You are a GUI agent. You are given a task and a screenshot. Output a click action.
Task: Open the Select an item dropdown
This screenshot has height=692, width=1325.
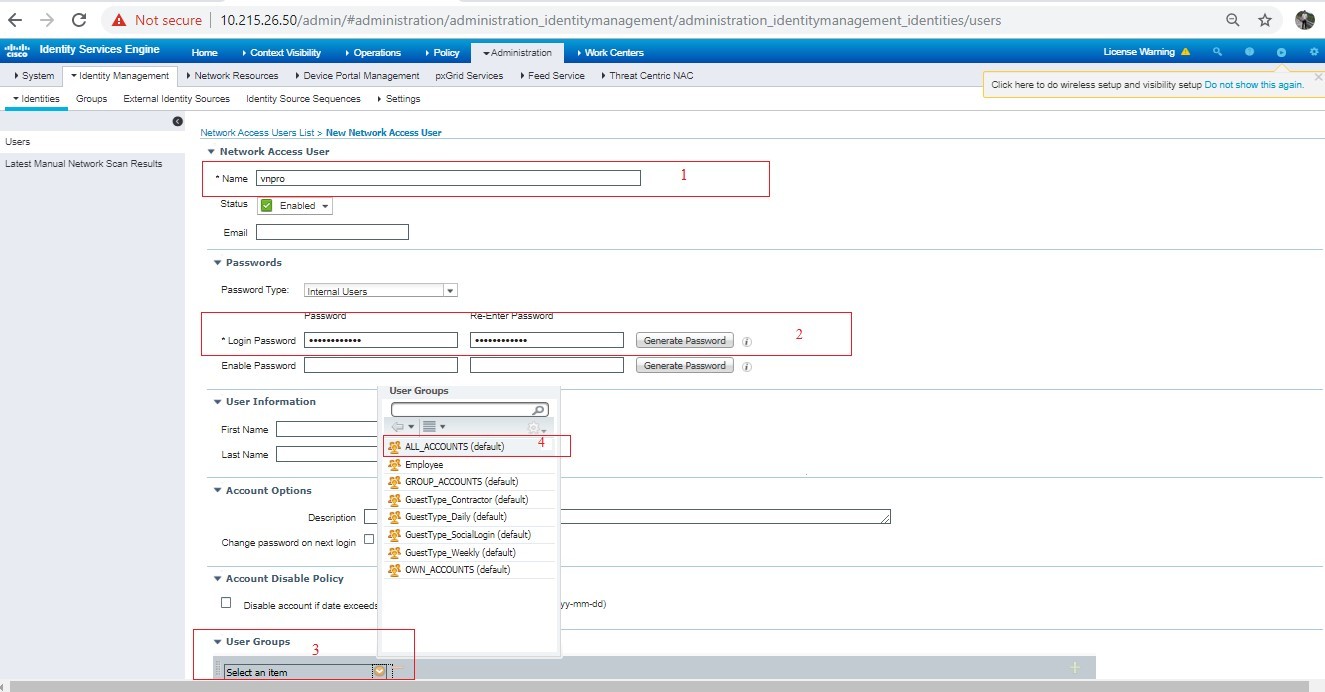[306, 672]
